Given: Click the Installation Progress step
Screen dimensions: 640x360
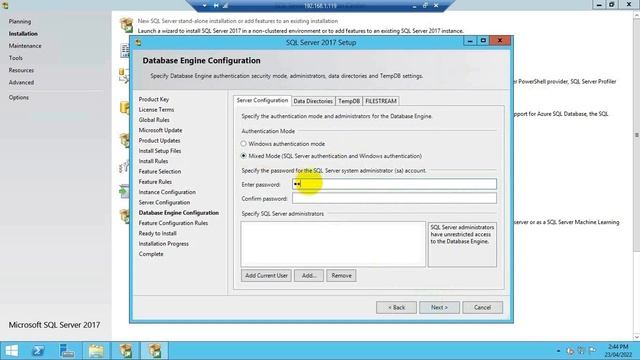Looking at the screenshot, I should pos(164,244).
